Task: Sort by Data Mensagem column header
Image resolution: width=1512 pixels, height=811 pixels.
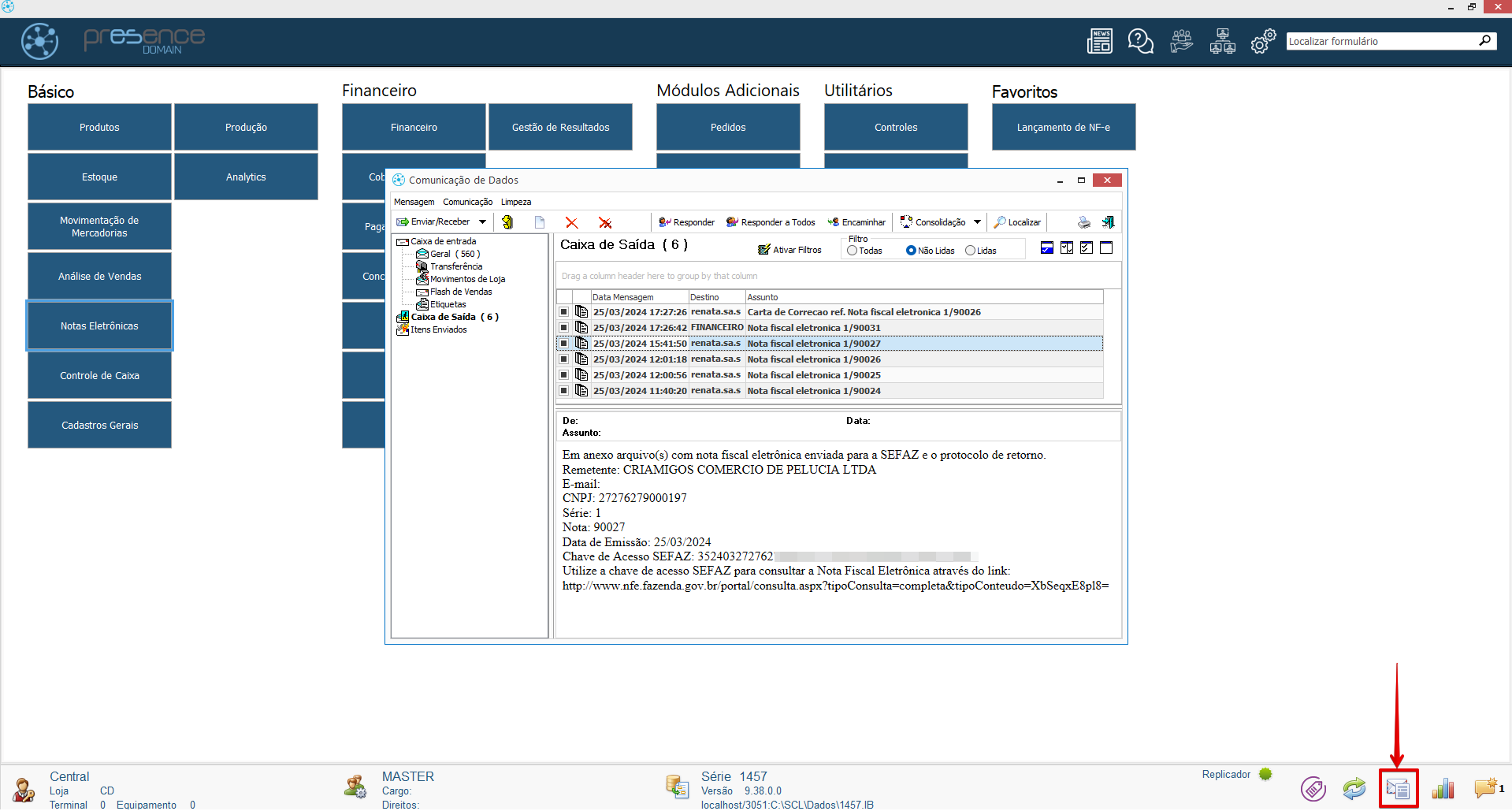Action: pyautogui.click(x=639, y=297)
